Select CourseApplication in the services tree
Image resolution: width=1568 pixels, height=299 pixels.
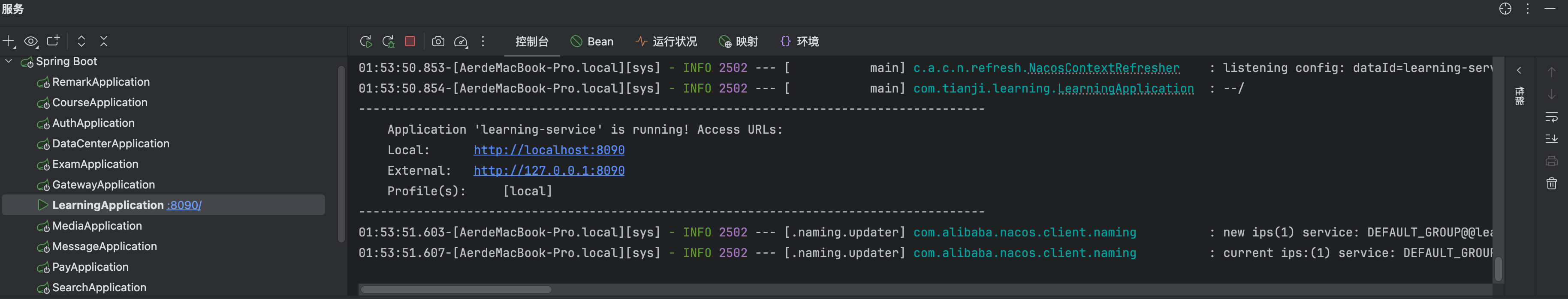point(100,103)
